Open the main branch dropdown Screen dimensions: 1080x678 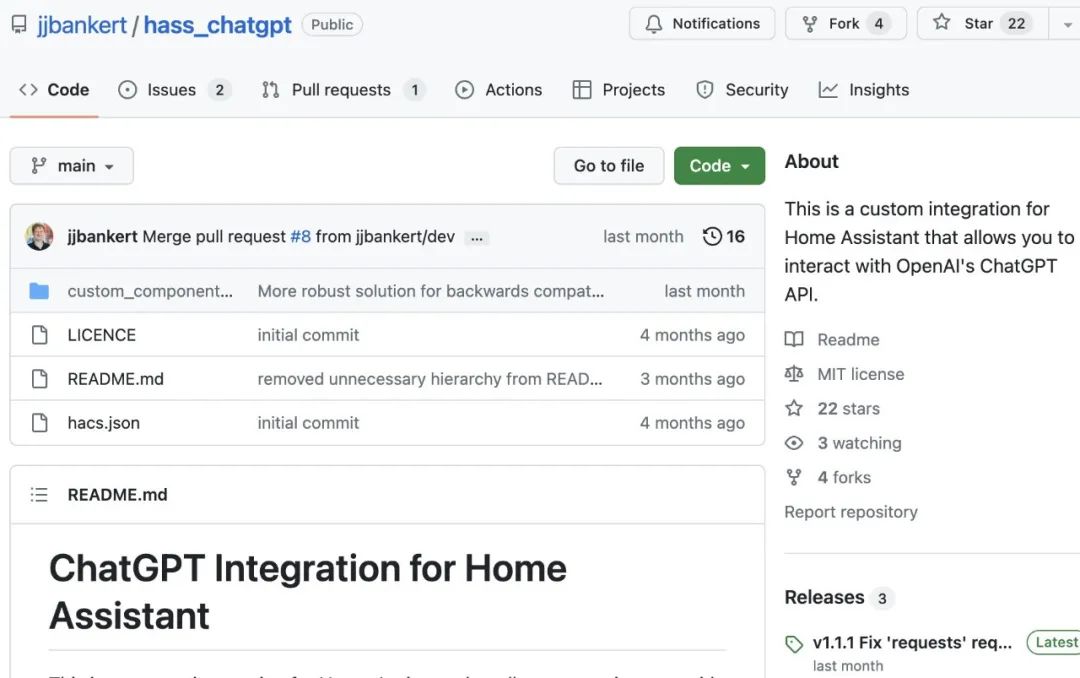click(72, 166)
